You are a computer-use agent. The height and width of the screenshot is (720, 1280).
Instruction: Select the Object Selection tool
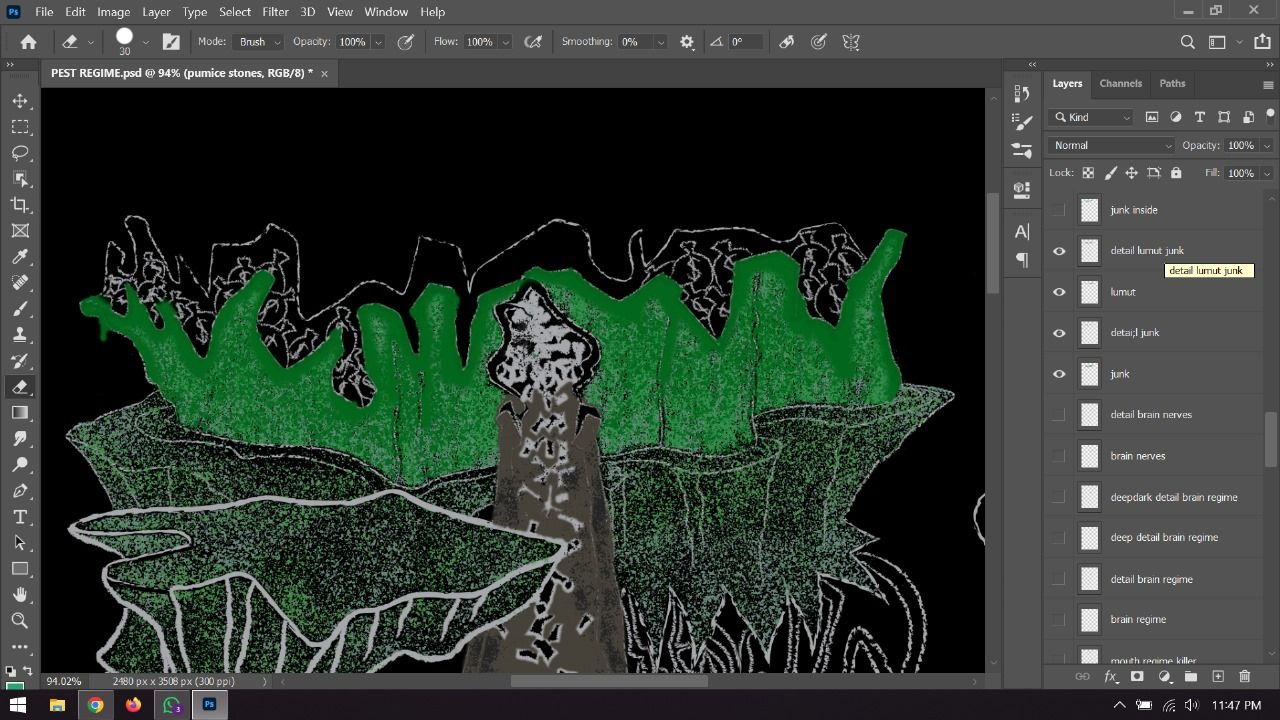click(x=19, y=179)
